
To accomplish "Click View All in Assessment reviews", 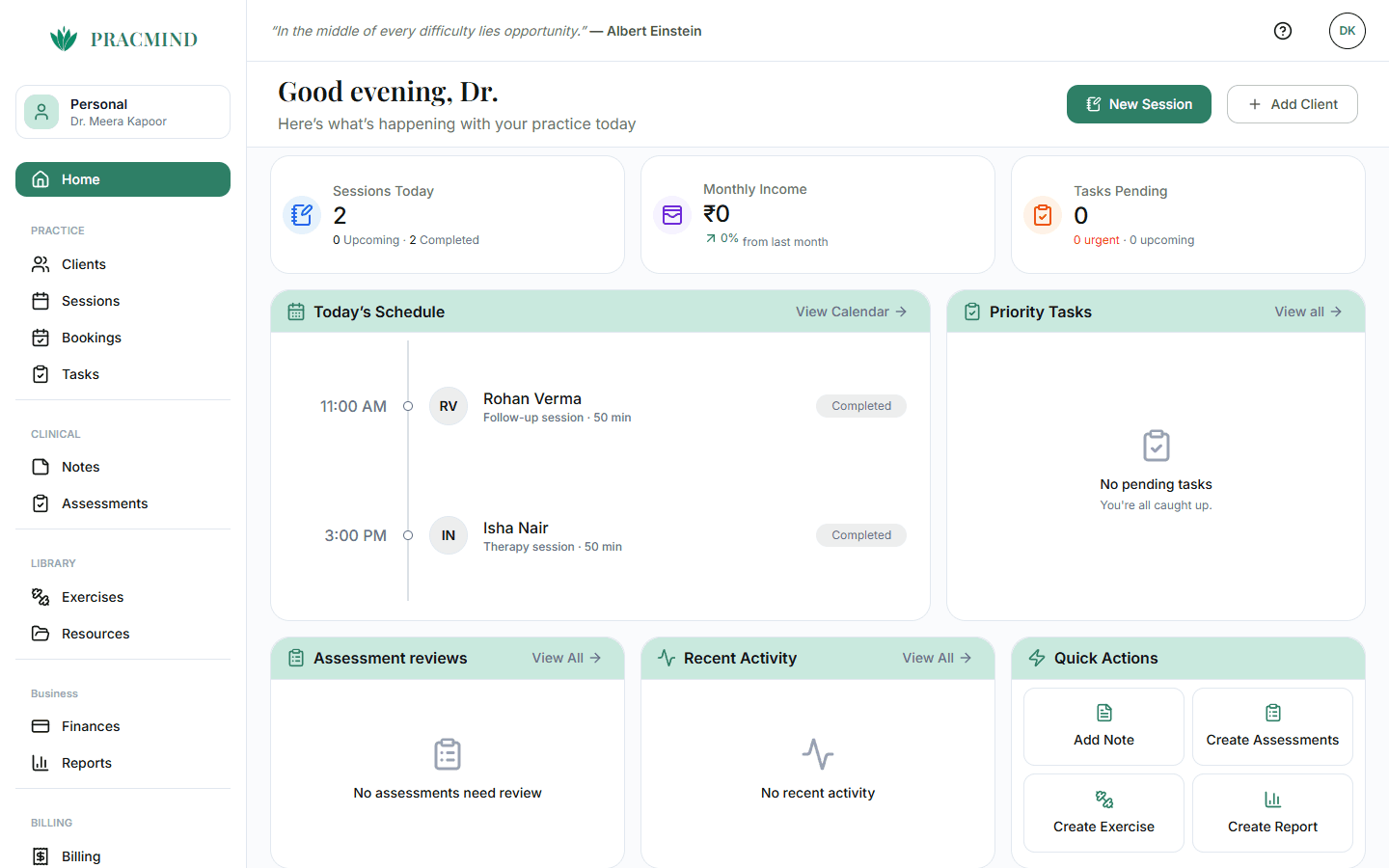I will (x=566, y=658).
